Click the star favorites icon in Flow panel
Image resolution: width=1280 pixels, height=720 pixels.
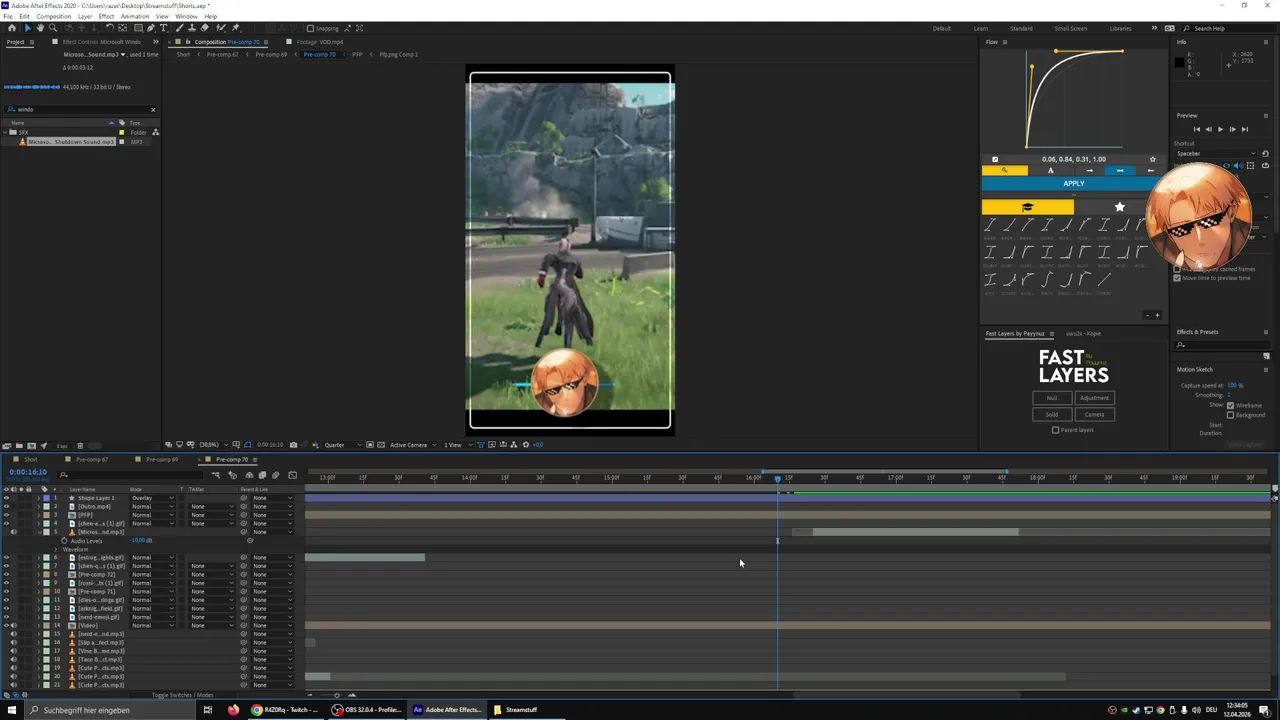pos(1119,207)
